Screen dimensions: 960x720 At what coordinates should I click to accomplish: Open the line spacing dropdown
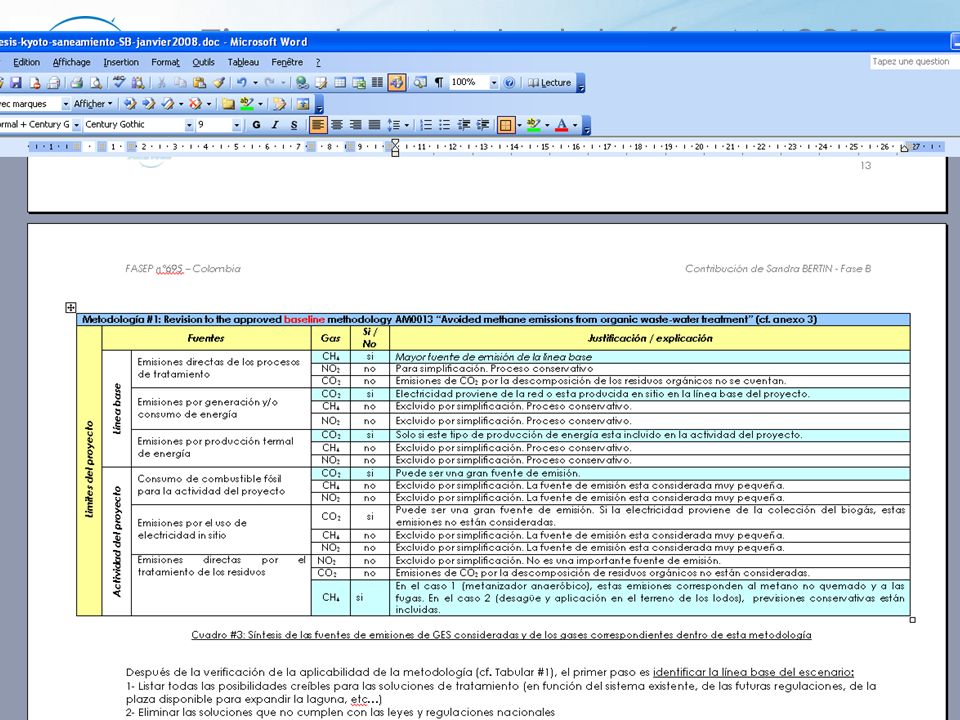coord(407,125)
